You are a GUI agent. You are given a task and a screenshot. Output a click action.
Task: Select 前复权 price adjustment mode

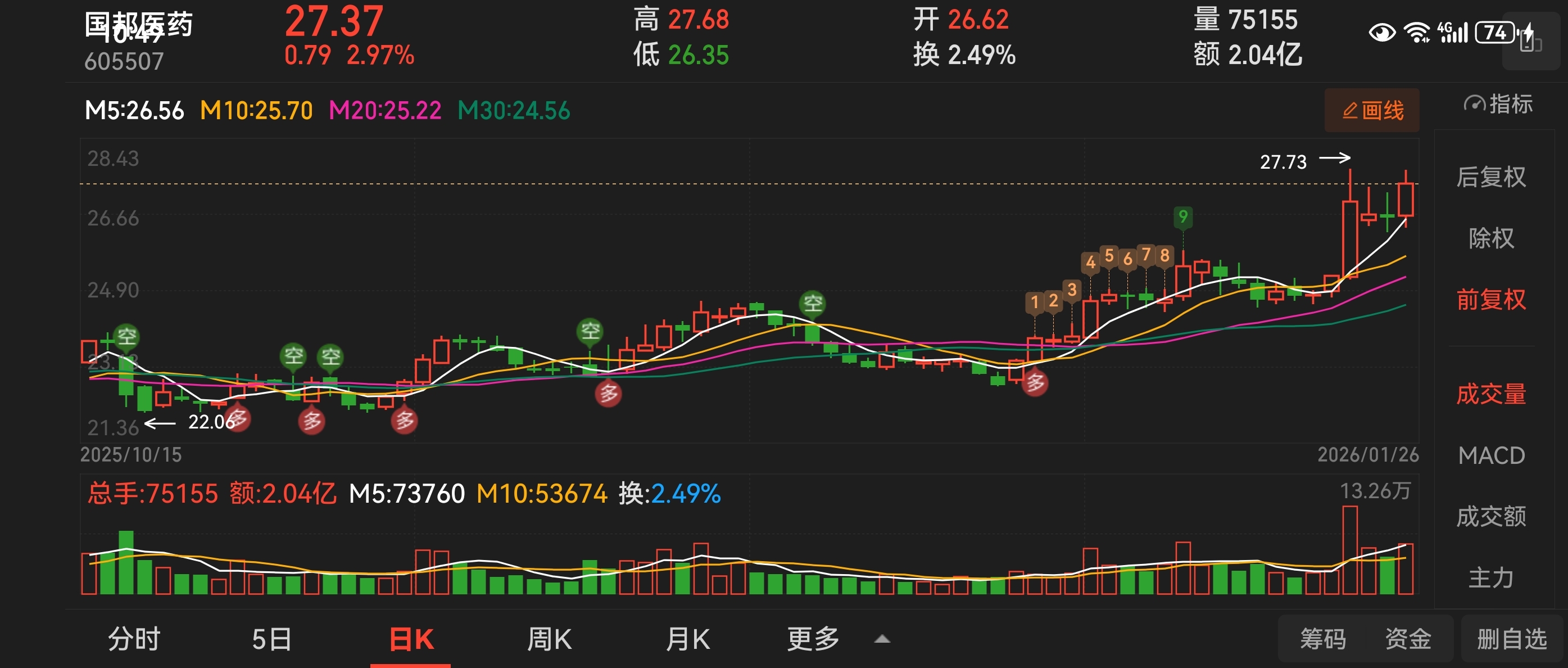(1490, 300)
